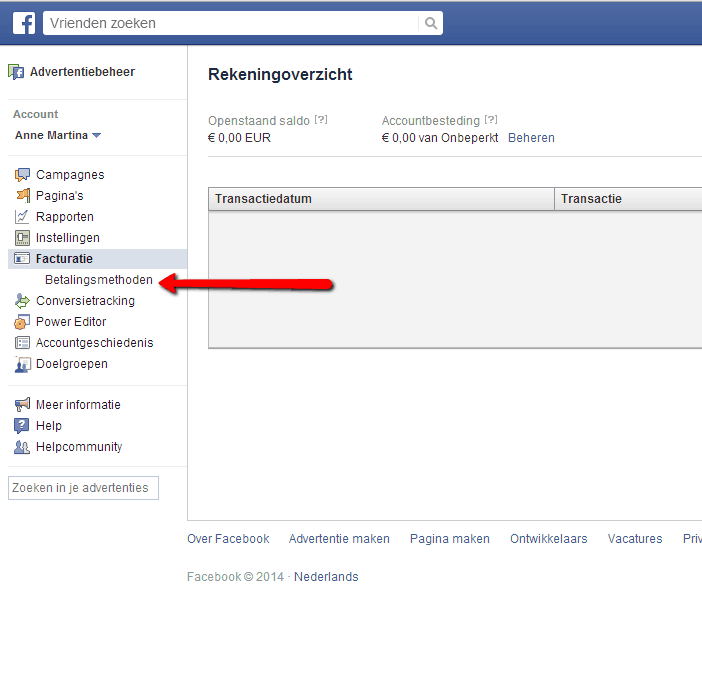The height and width of the screenshot is (689, 702).
Task: Click the Instellingen icon
Action: [x=22, y=238]
